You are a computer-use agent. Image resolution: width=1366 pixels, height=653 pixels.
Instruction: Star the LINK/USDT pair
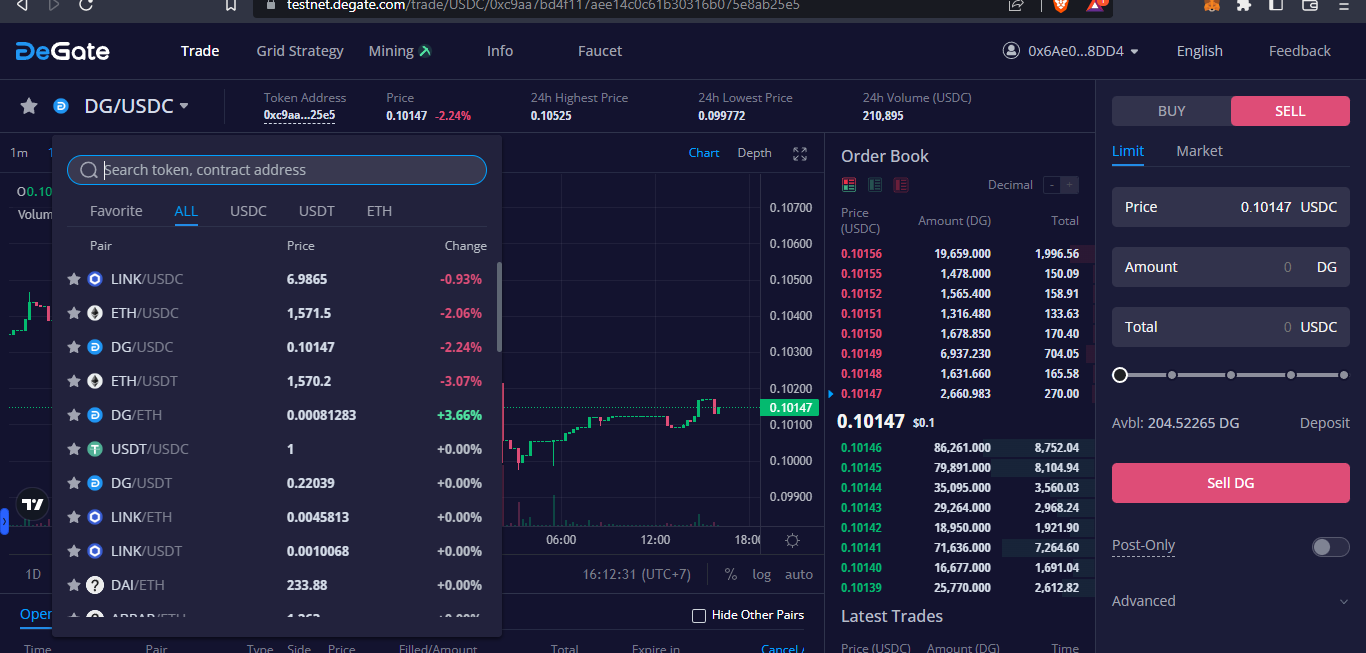(74, 551)
